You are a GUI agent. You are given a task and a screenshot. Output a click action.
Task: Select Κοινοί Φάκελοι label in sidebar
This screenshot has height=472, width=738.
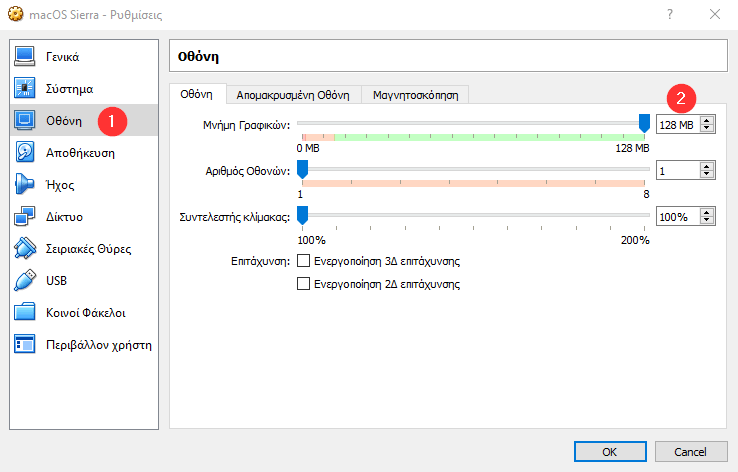(86, 312)
